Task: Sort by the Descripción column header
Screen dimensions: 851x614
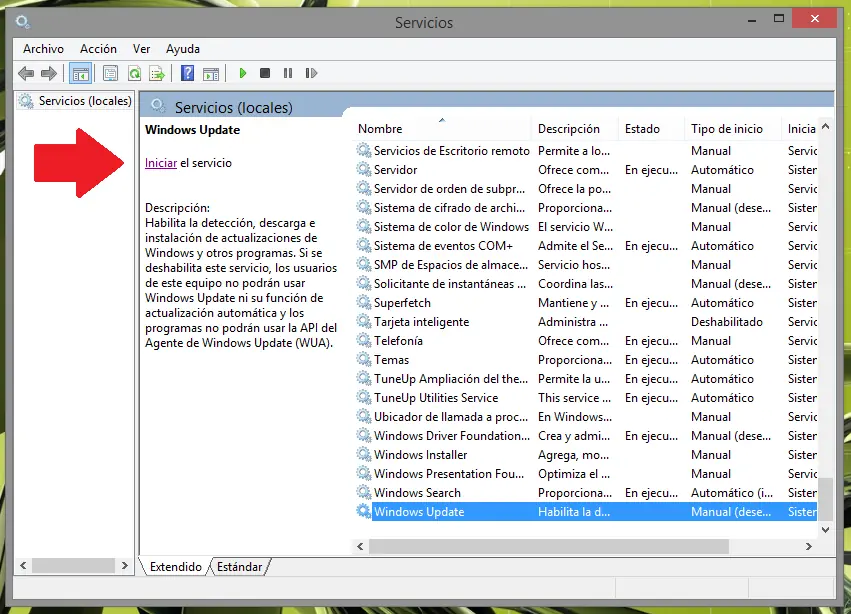Action: tap(575, 129)
